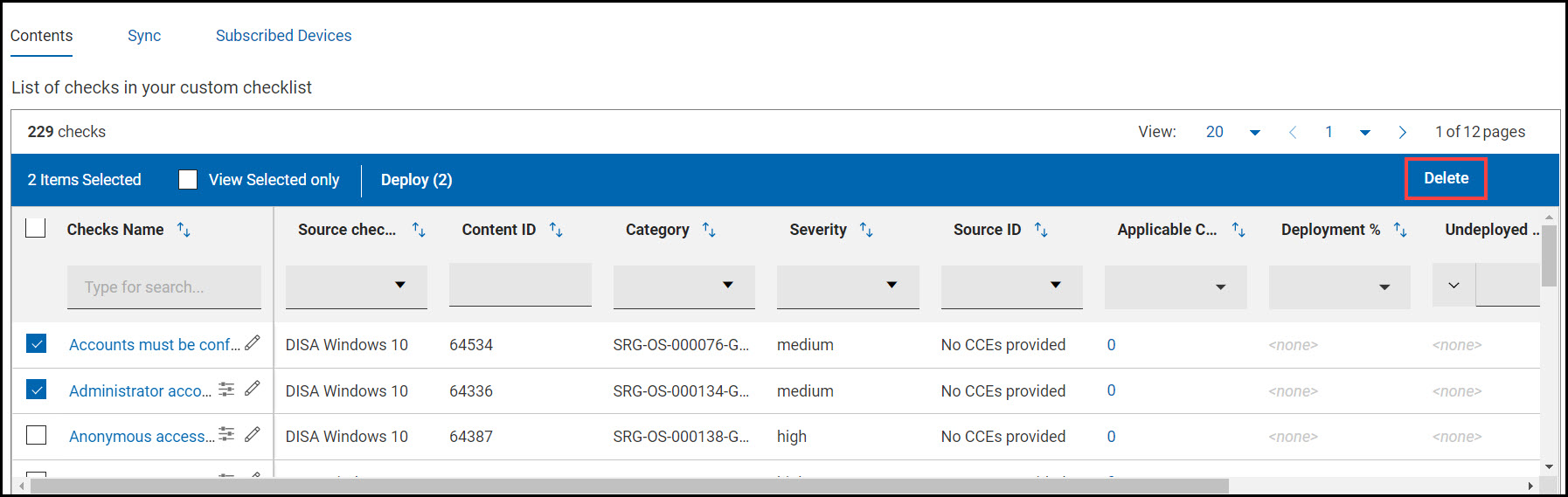
Task: Enable View Selected only checkbox
Action: (x=188, y=180)
